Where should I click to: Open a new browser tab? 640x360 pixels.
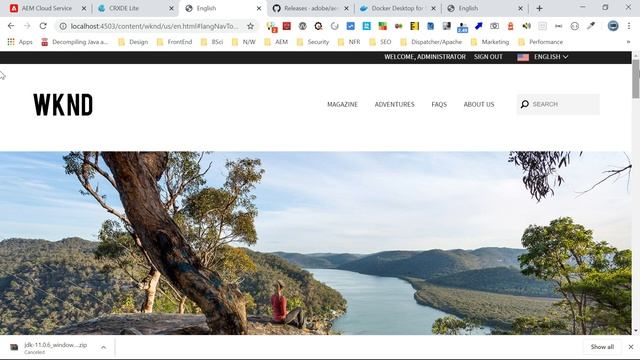(539, 8)
